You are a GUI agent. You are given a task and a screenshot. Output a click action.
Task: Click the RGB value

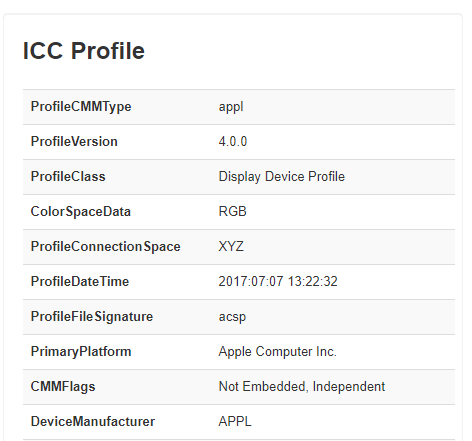coord(232,212)
